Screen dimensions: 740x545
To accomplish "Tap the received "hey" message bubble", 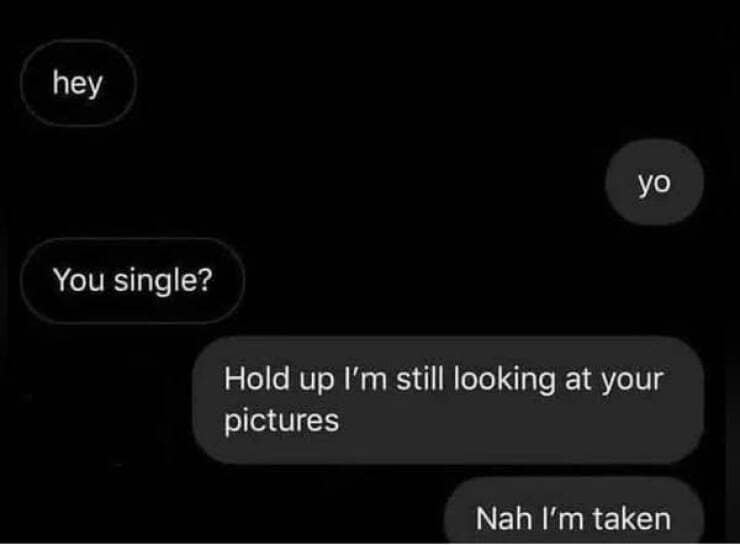I will (x=78, y=83).
